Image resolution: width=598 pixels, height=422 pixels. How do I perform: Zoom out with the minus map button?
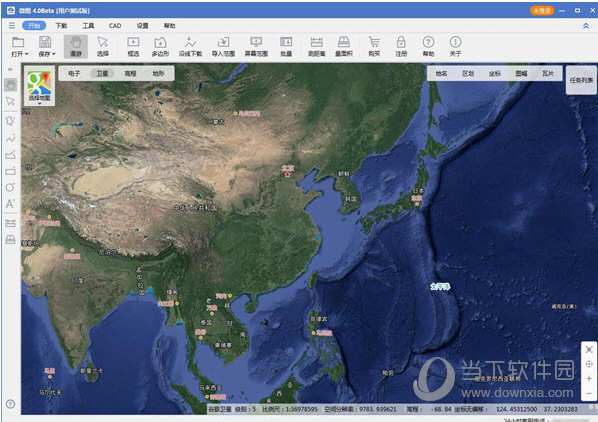coord(589,393)
